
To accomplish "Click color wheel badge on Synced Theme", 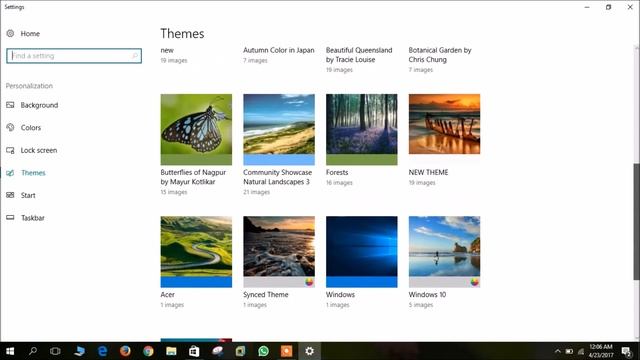I will (309, 282).
